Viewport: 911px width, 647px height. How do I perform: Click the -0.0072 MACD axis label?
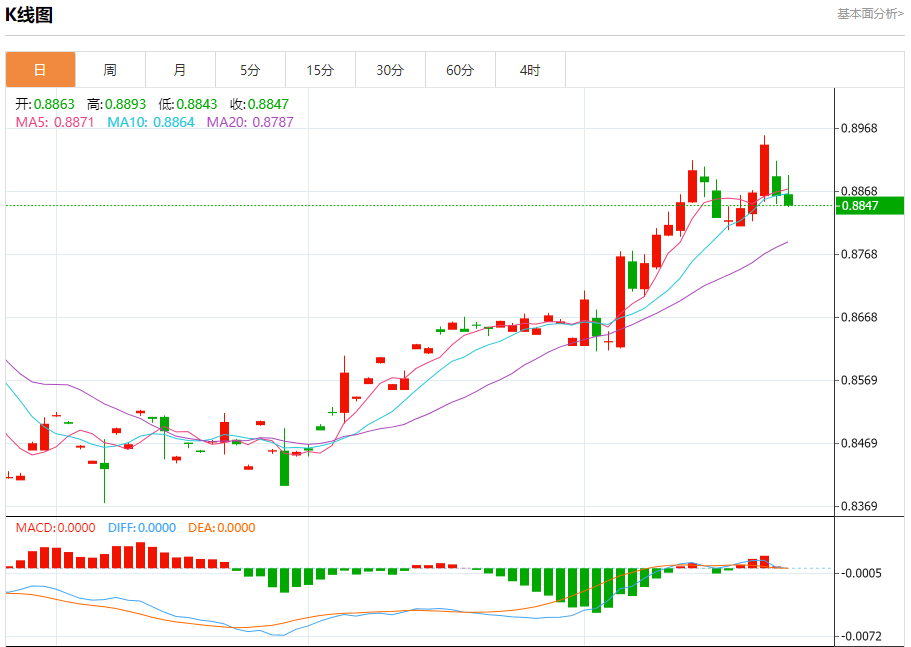tap(861, 636)
